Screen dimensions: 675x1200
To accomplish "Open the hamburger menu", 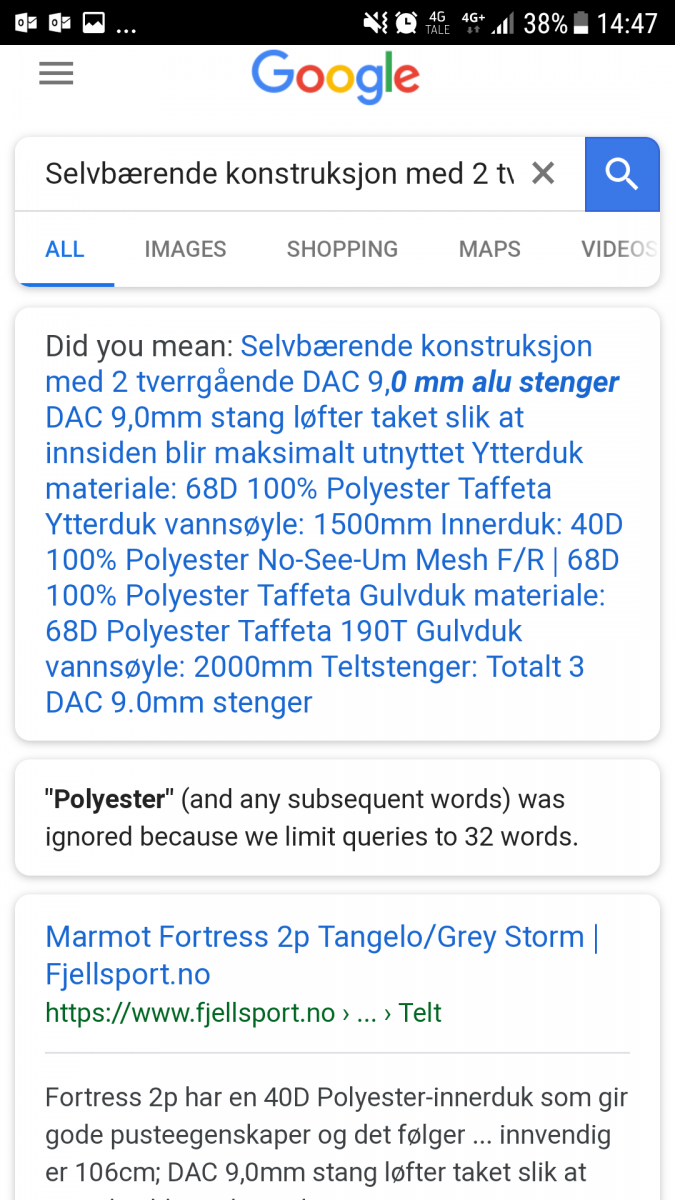I will pyautogui.click(x=56, y=74).
